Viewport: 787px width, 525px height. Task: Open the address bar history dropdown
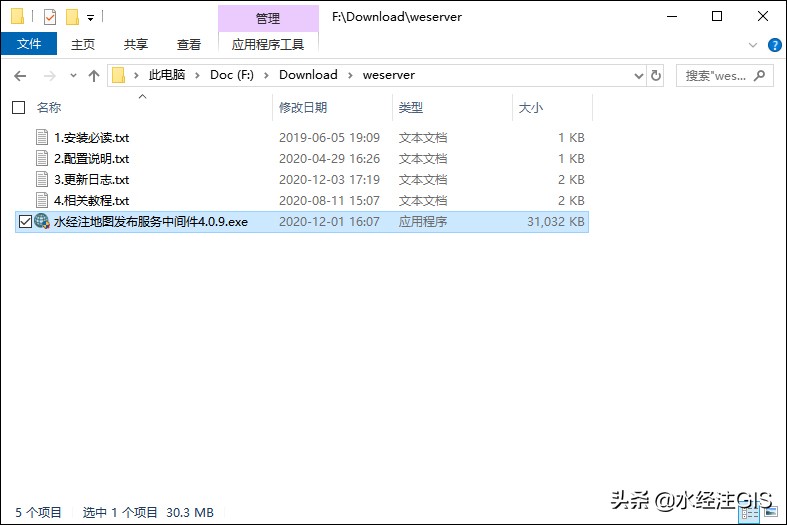tap(638, 76)
